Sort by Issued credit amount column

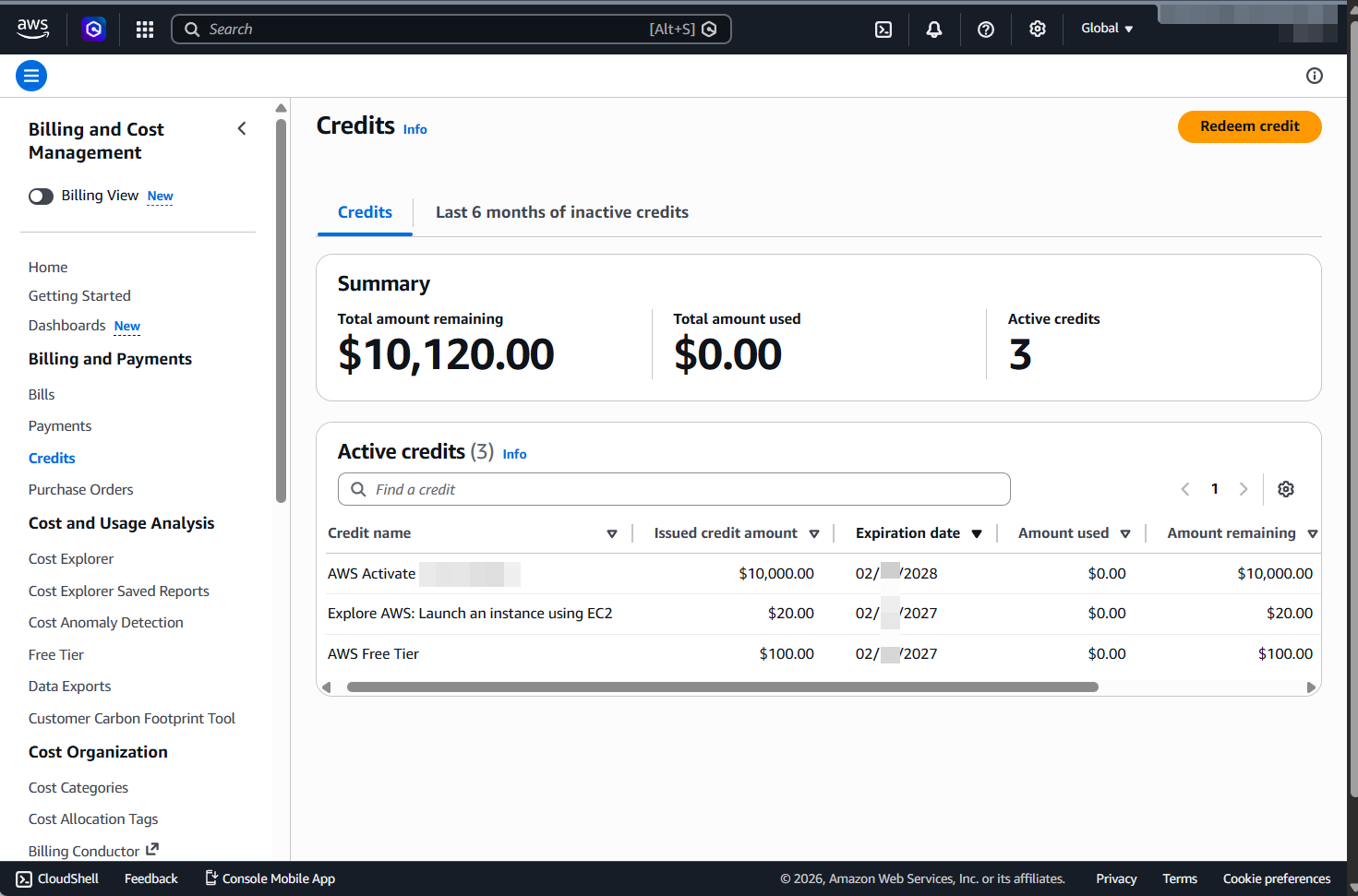[814, 534]
